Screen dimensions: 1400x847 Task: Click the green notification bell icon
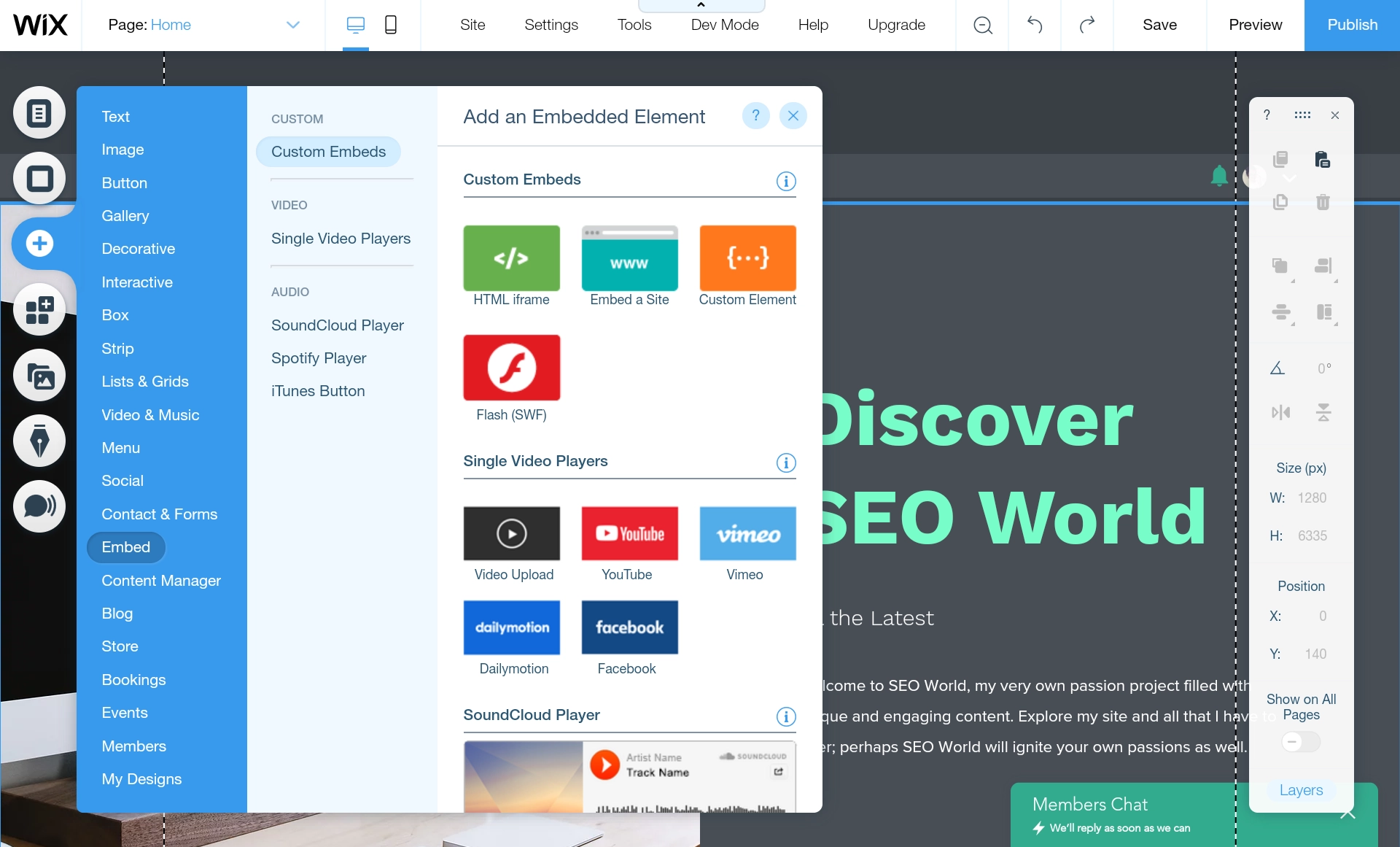pos(1219,176)
